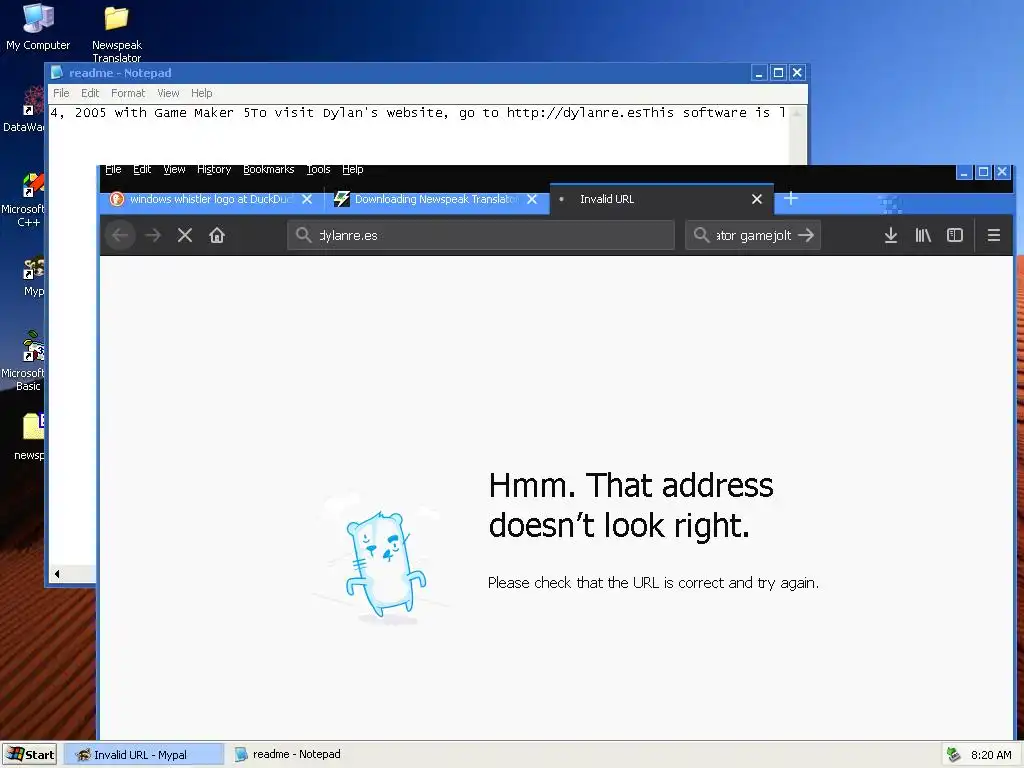Open the Downloads arrow icon
Screen dimensions: 1024x768
[x=891, y=235]
